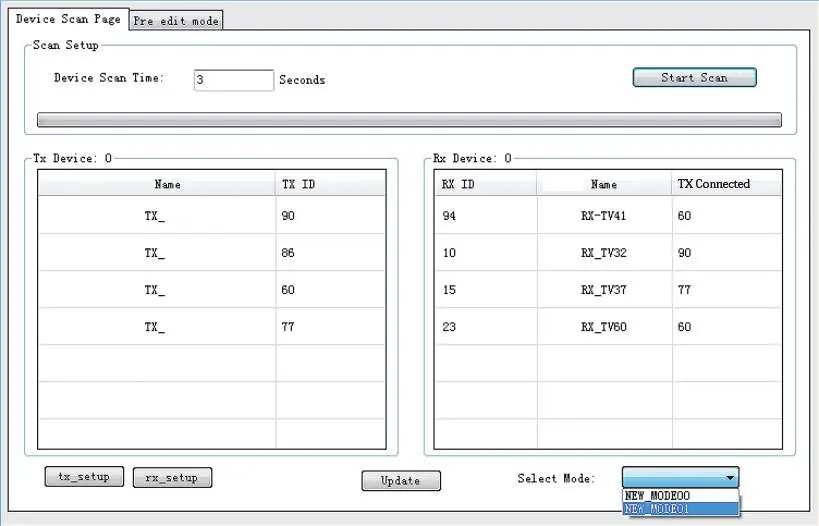This screenshot has height=526, width=819.
Task: Select the RX_TV37 device name
Action: pos(603,290)
